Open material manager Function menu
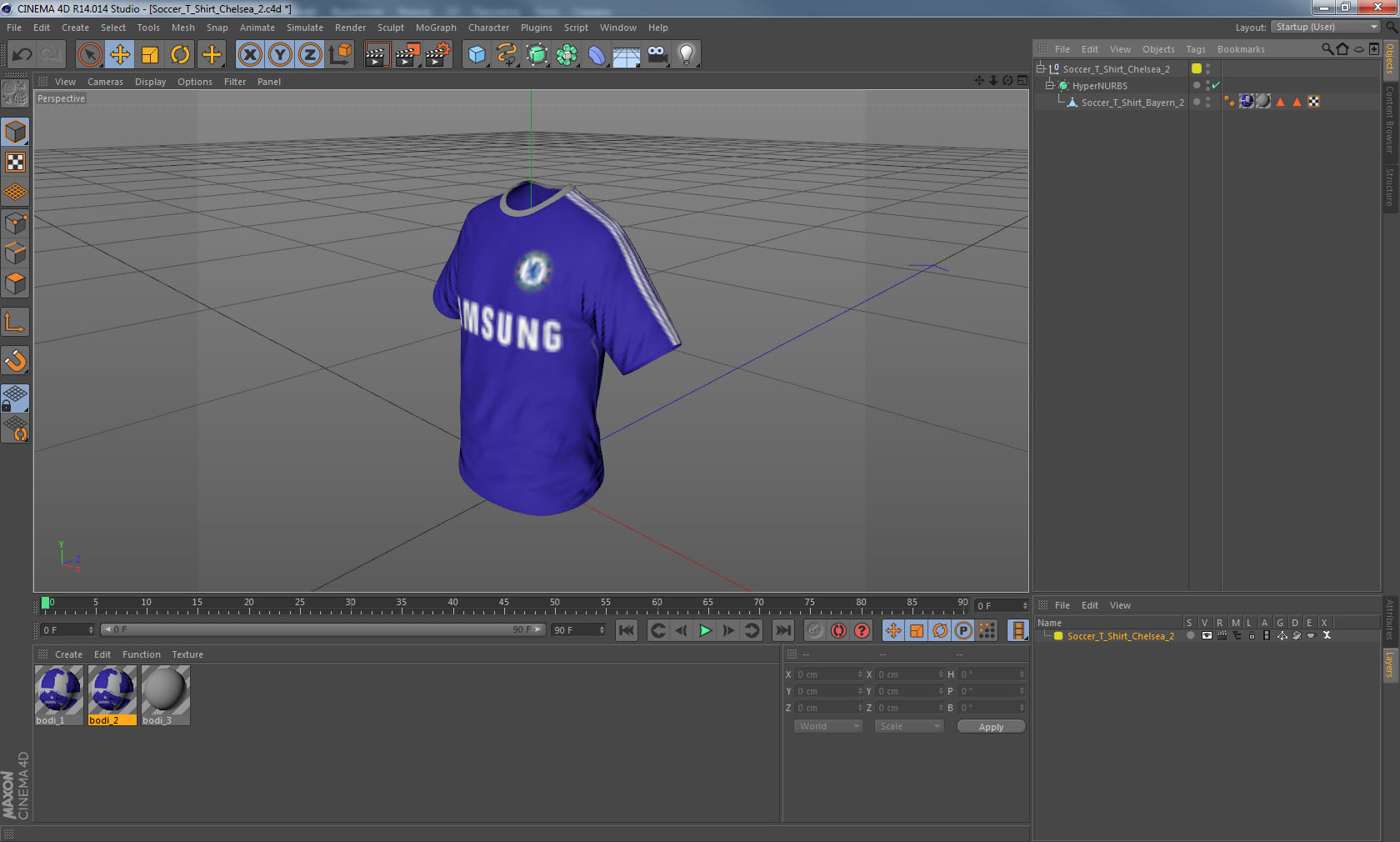This screenshot has width=1400, height=842. click(141, 654)
